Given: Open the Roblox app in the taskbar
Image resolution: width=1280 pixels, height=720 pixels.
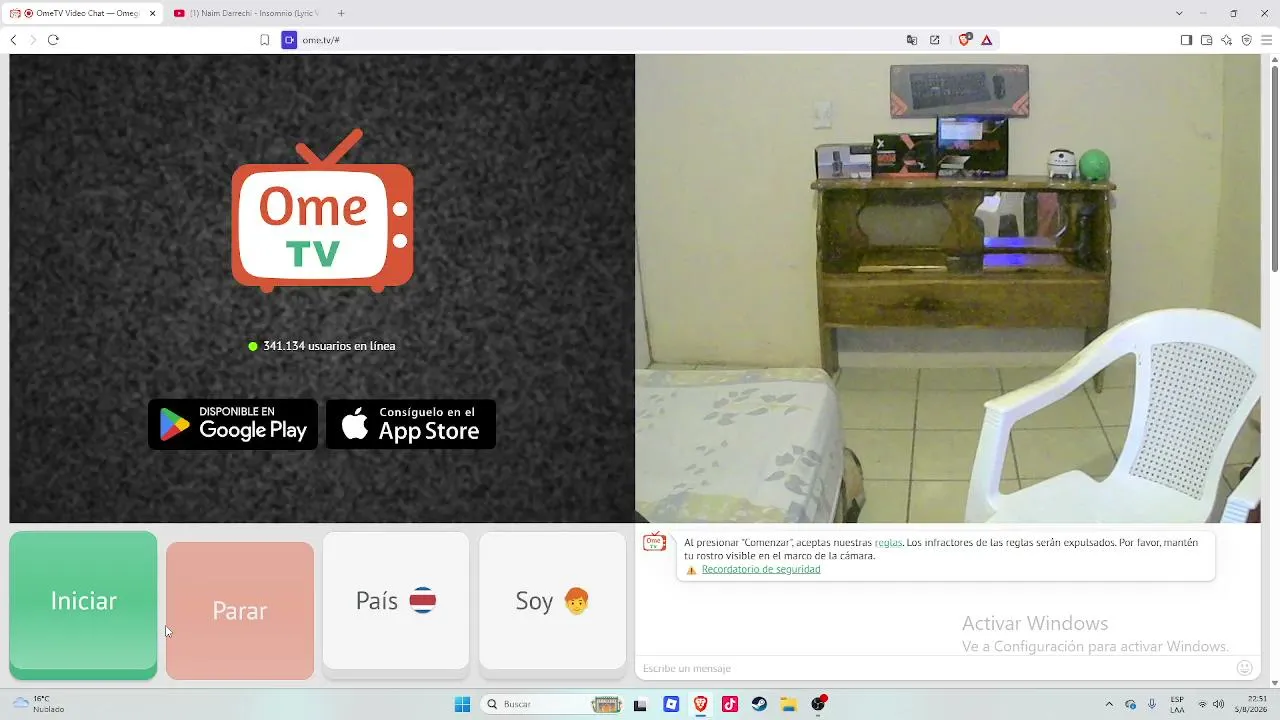Looking at the screenshot, I should [671, 704].
